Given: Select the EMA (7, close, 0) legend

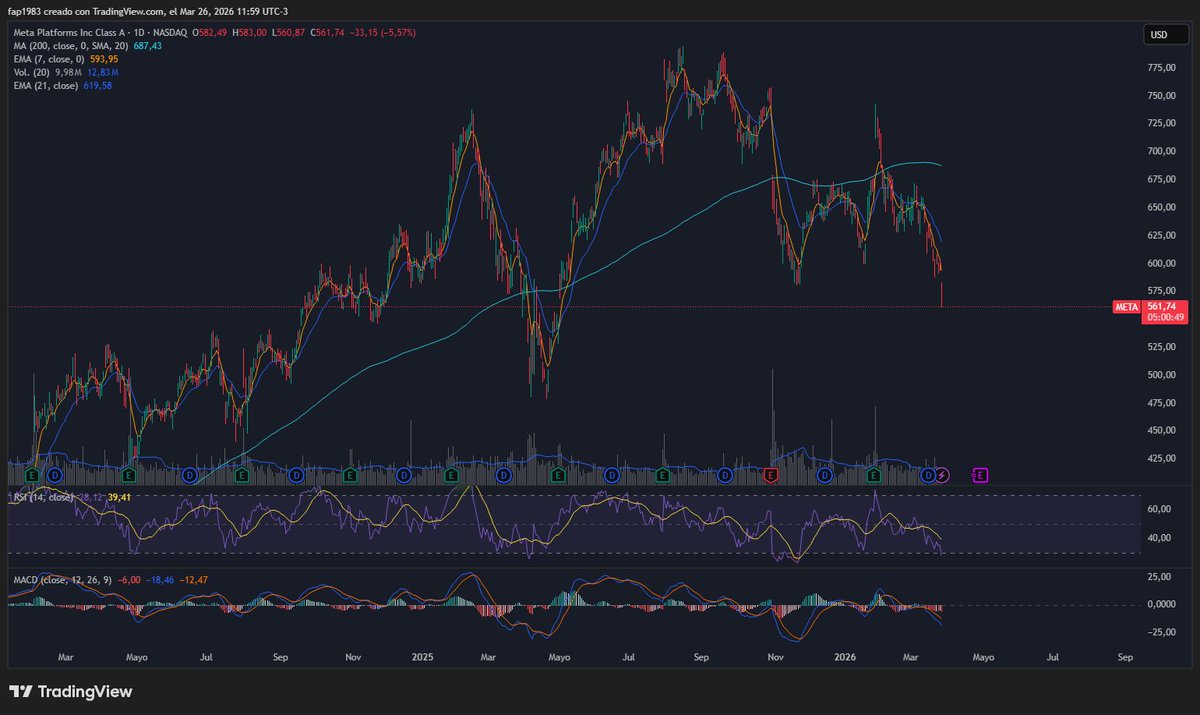Looking at the screenshot, I should pyautogui.click(x=49, y=59).
